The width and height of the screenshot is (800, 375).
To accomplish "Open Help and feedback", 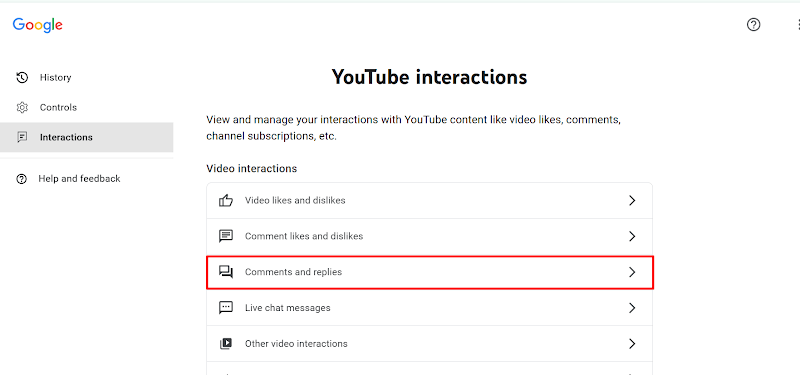I will pos(87,179).
